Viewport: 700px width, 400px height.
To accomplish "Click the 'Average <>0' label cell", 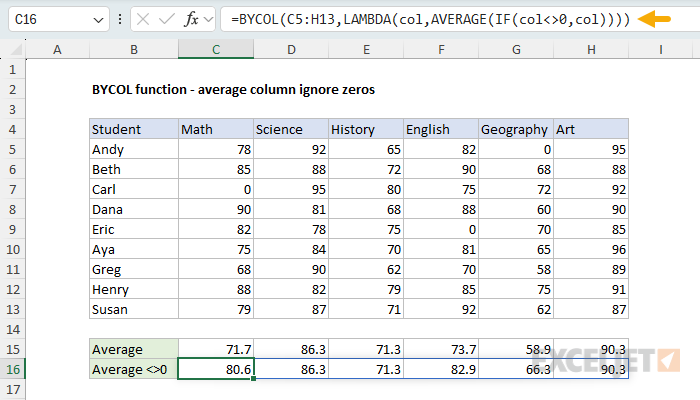I will click(x=134, y=370).
